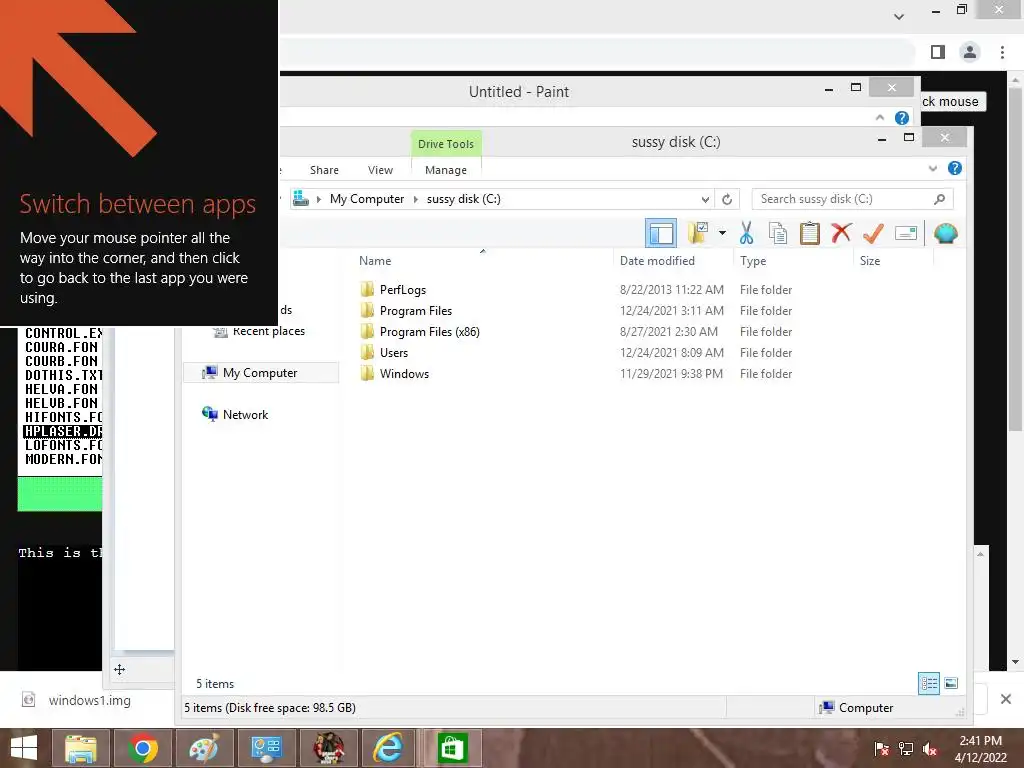Click sussy disk (C:) breadcrumb in address bar
The image size is (1024, 768).
464,199
